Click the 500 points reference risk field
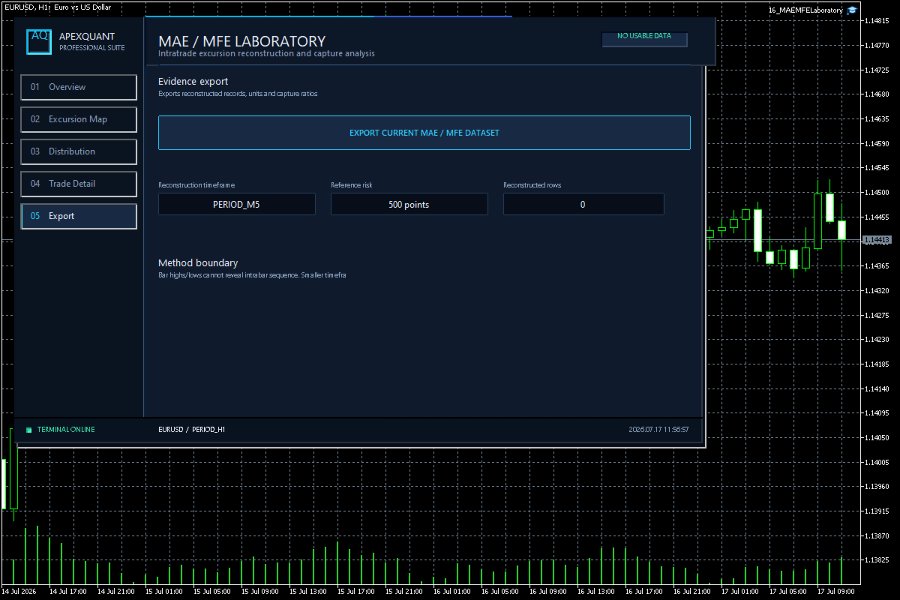This screenshot has height=600, width=900. [409, 204]
